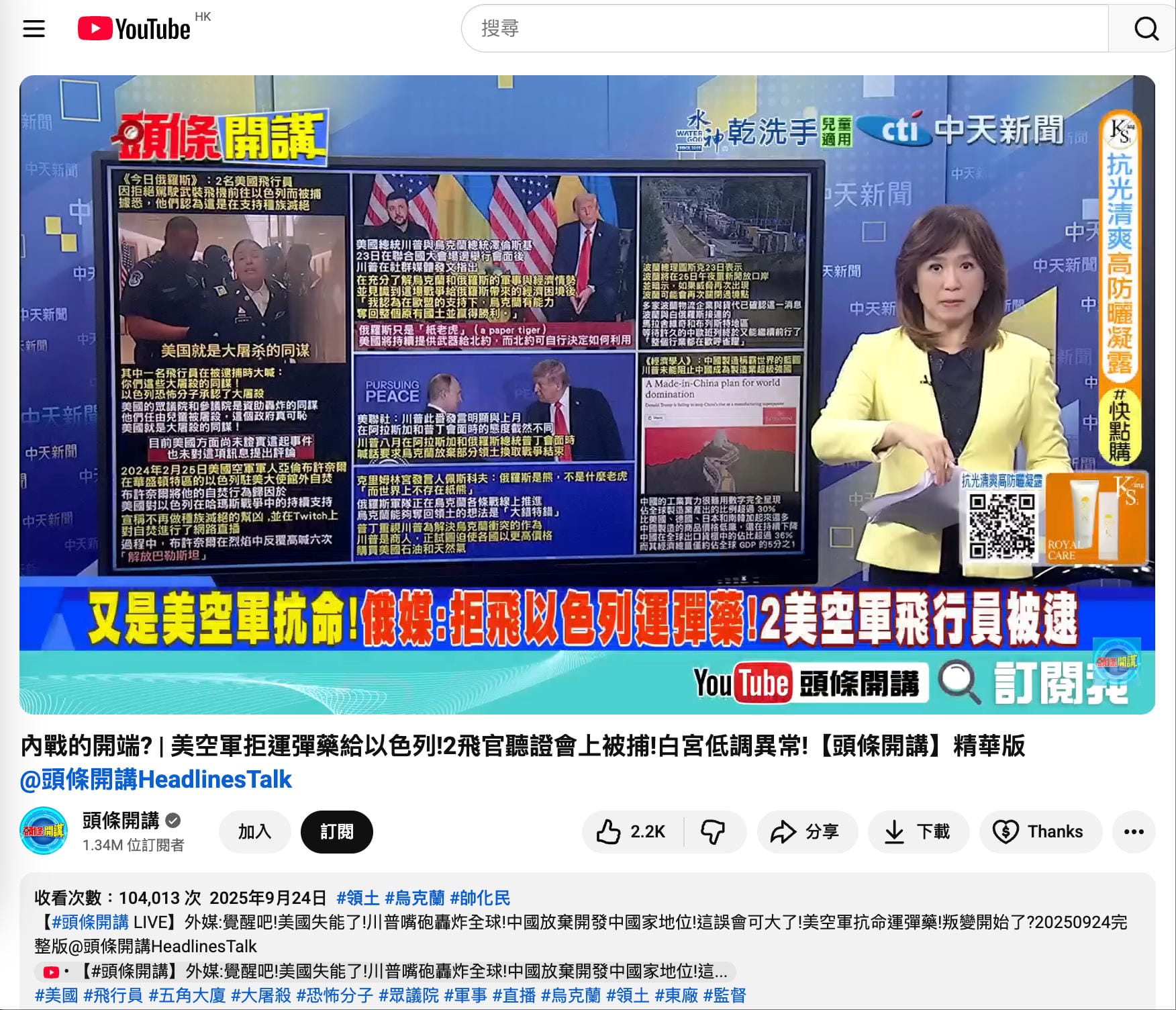Open the #烏克蘭 hashtag beside the date
This screenshot has height=1010, width=1176.
click(x=414, y=898)
